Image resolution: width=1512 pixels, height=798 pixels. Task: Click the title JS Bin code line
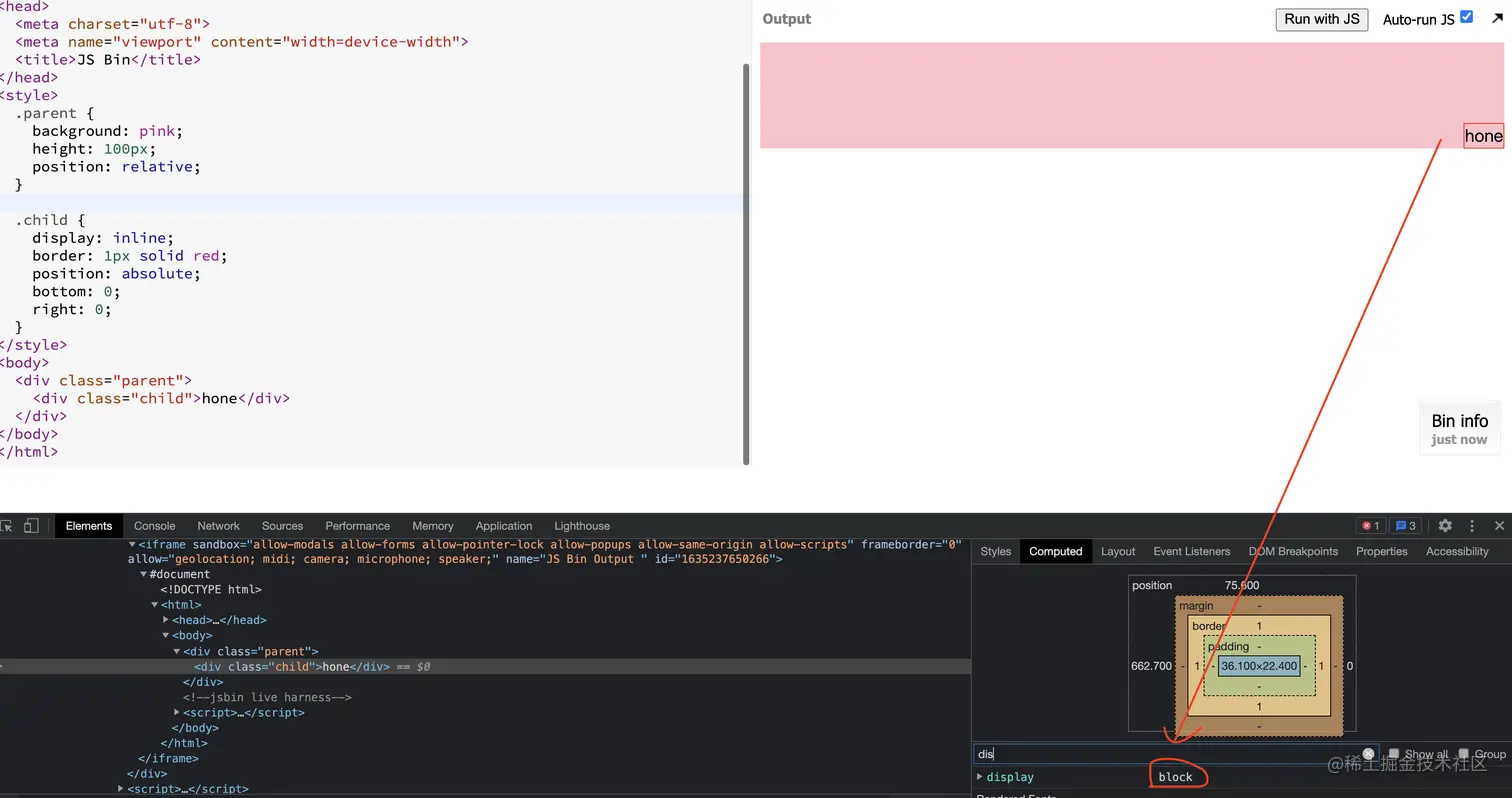point(108,59)
